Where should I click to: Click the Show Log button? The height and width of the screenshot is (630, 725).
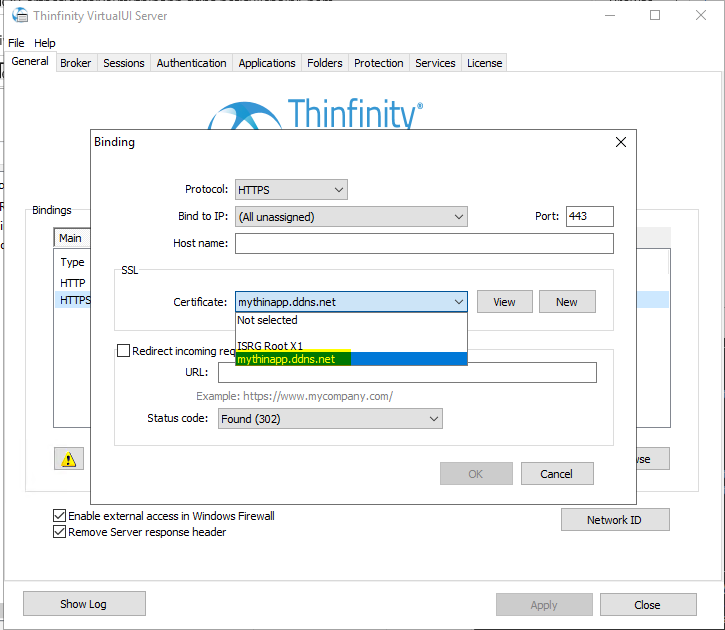pos(84,604)
